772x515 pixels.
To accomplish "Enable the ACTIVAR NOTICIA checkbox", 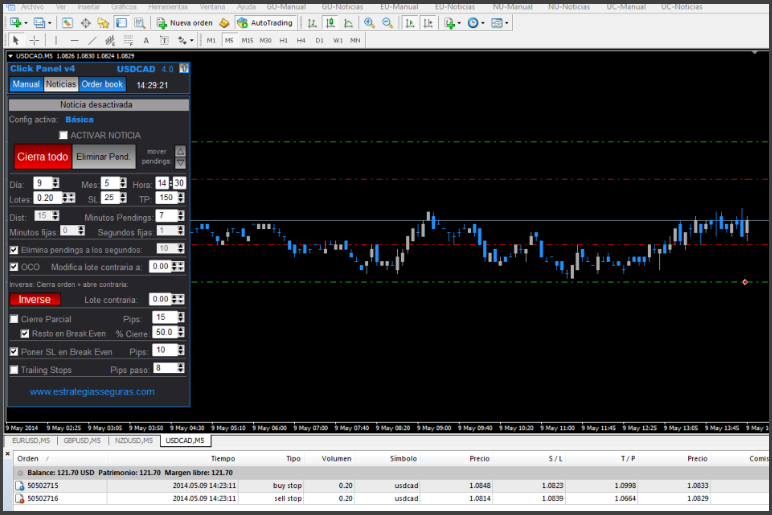I will click(x=64, y=135).
